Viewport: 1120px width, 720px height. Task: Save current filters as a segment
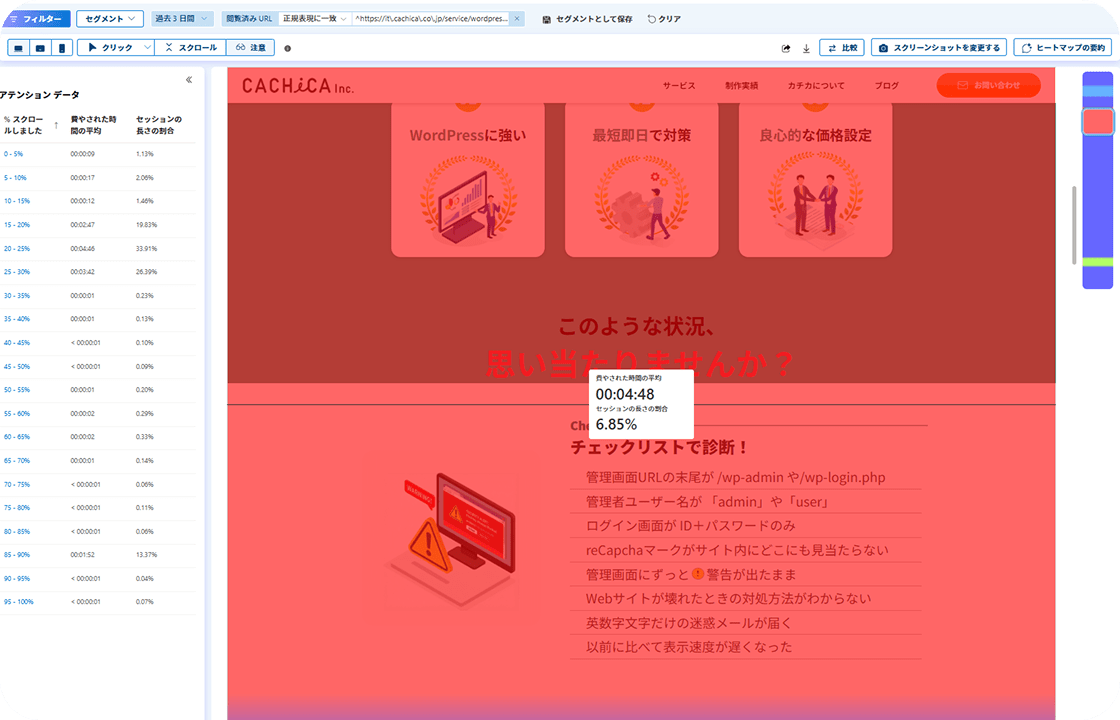coord(590,18)
